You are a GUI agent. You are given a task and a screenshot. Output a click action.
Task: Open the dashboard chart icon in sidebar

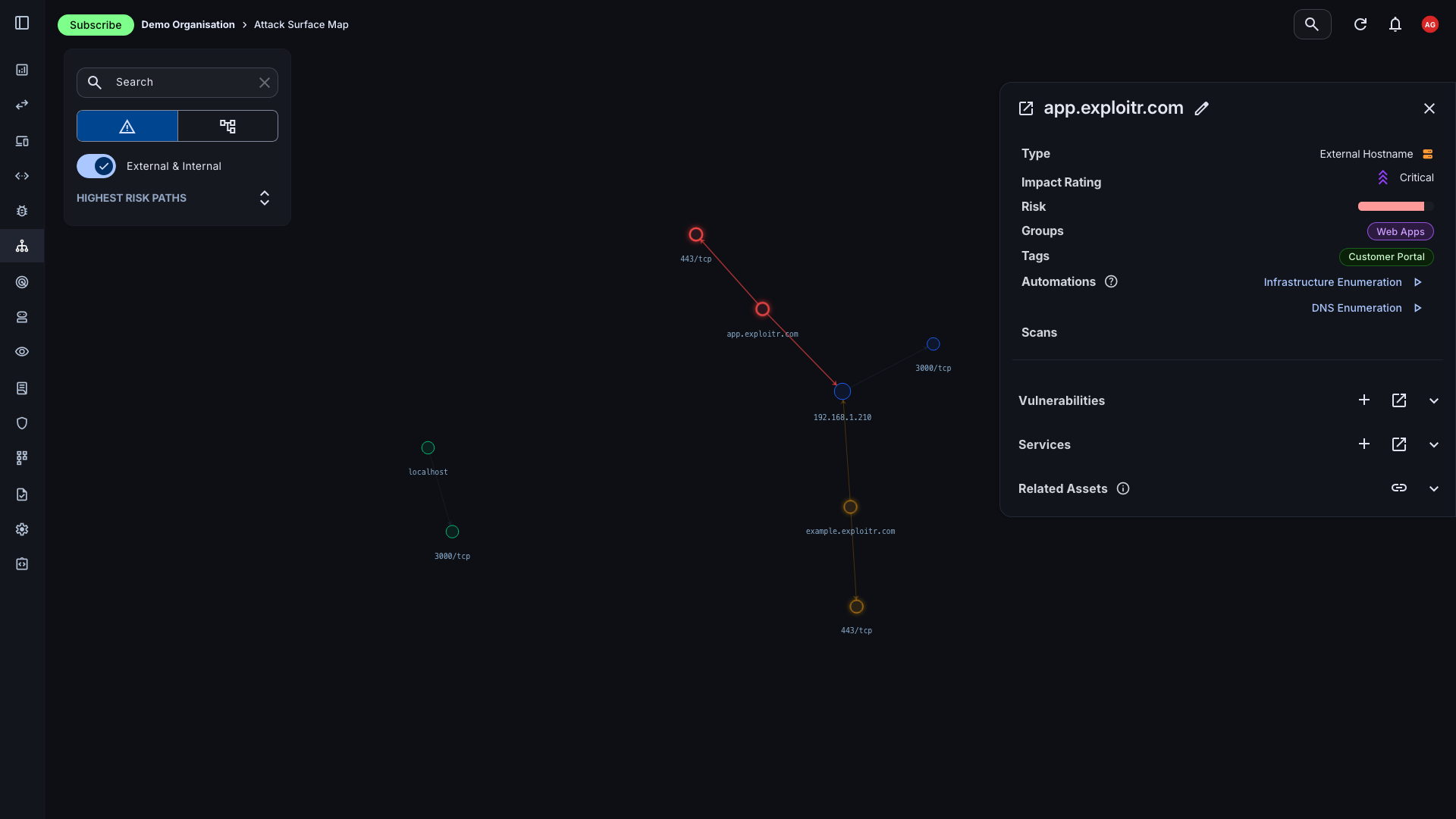click(22, 70)
